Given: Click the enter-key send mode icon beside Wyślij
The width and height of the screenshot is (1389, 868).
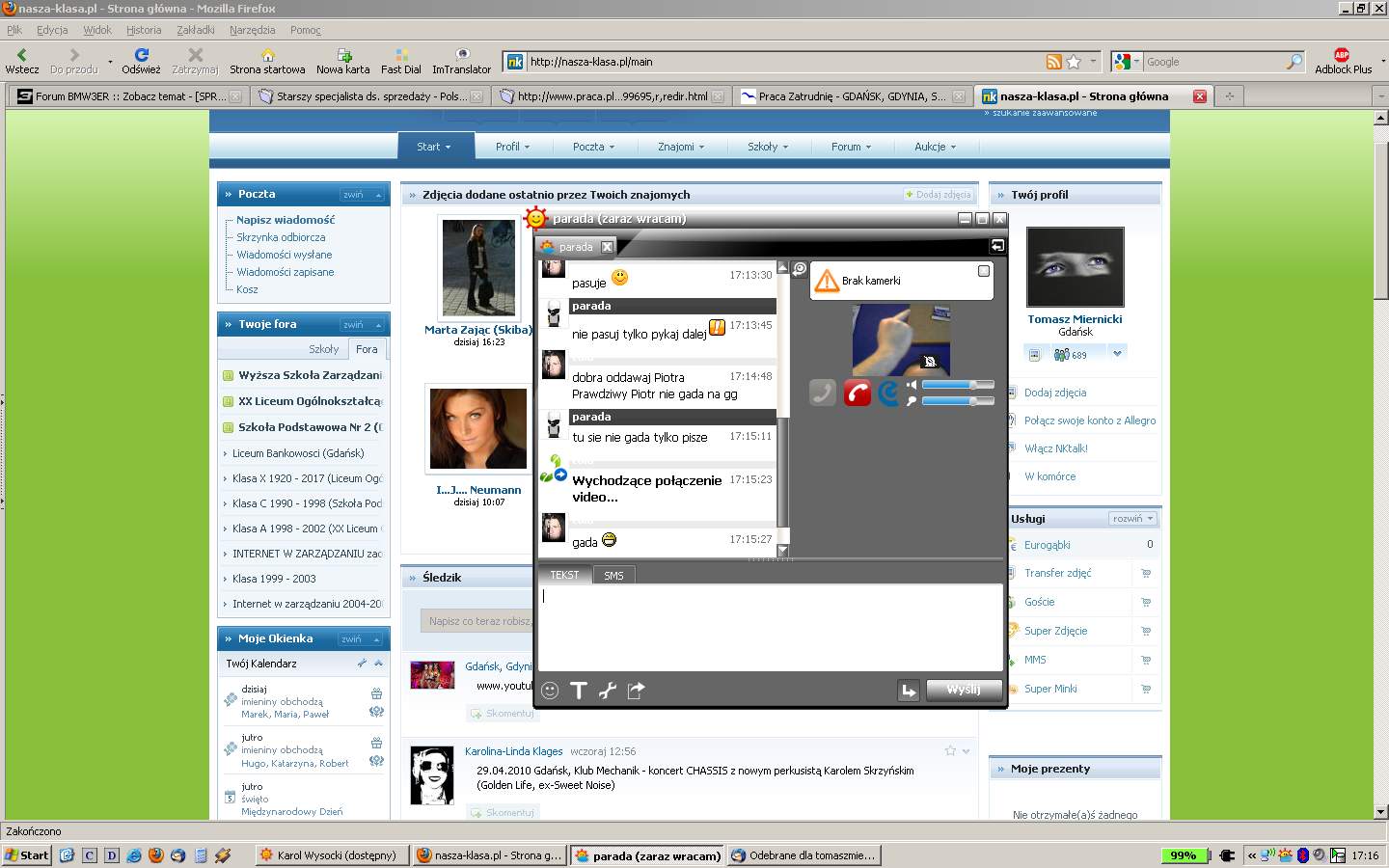Looking at the screenshot, I should click(x=909, y=691).
